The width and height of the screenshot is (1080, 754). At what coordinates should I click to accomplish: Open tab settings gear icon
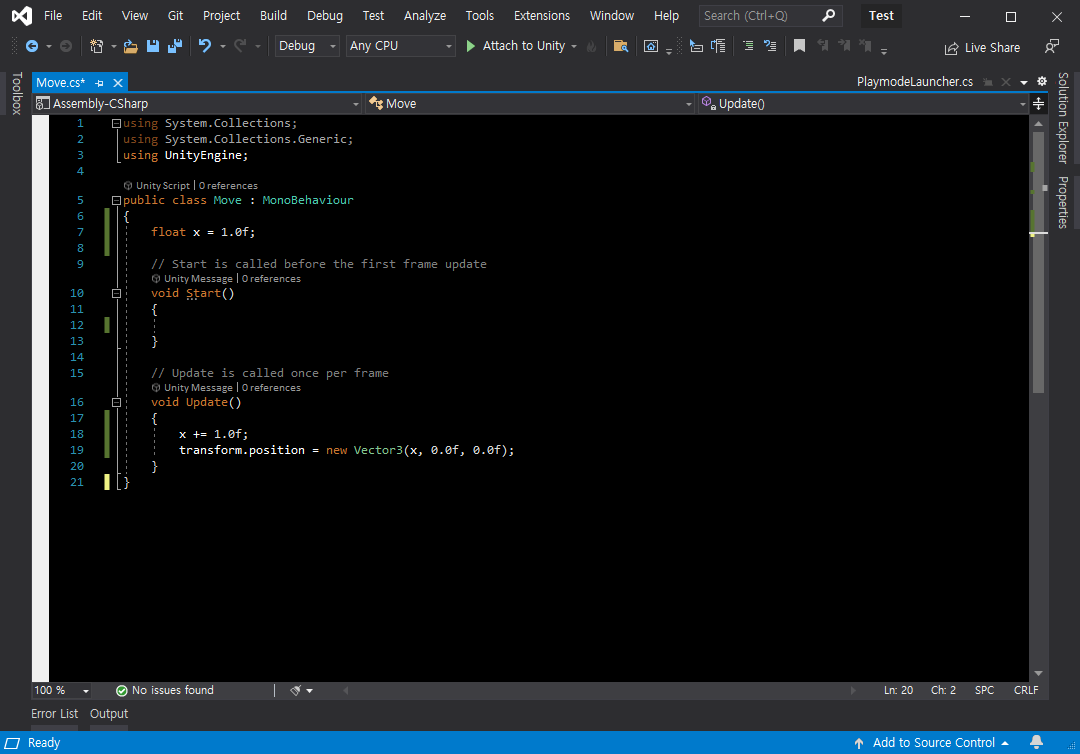click(x=1042, y=81)
